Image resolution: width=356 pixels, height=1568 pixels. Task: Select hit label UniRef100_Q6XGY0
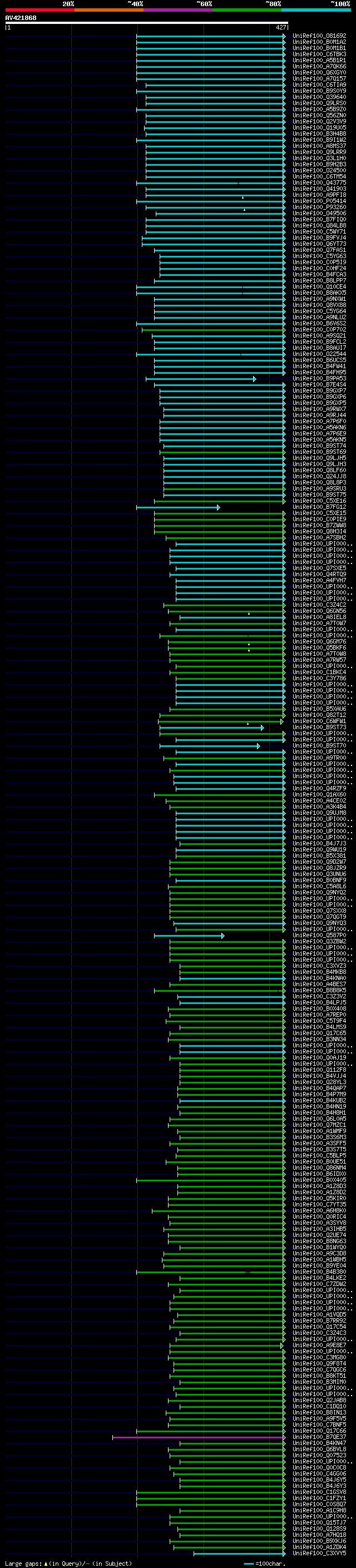tap(319, 72)
